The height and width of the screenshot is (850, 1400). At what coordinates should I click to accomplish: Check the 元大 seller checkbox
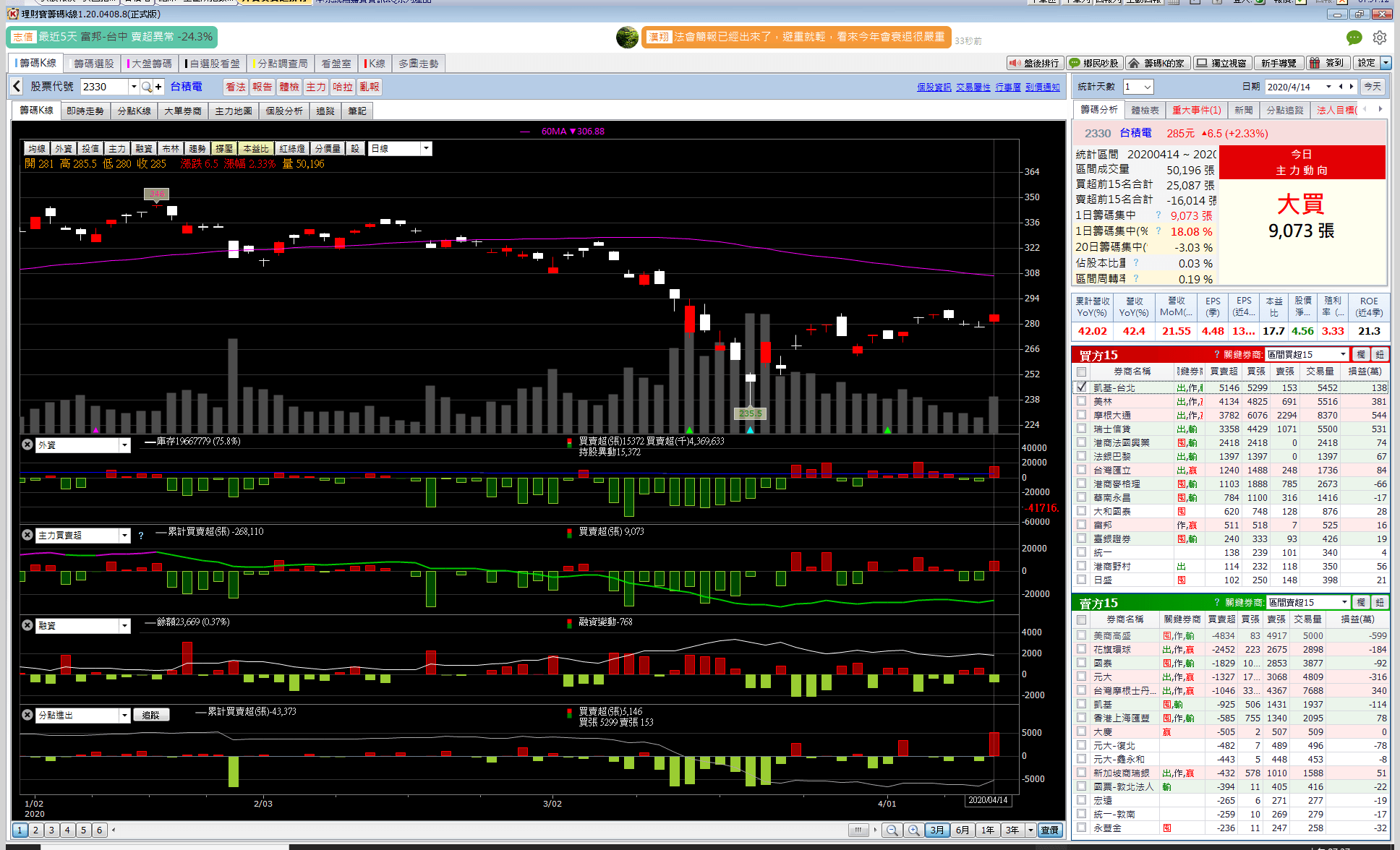(1082, 677)
